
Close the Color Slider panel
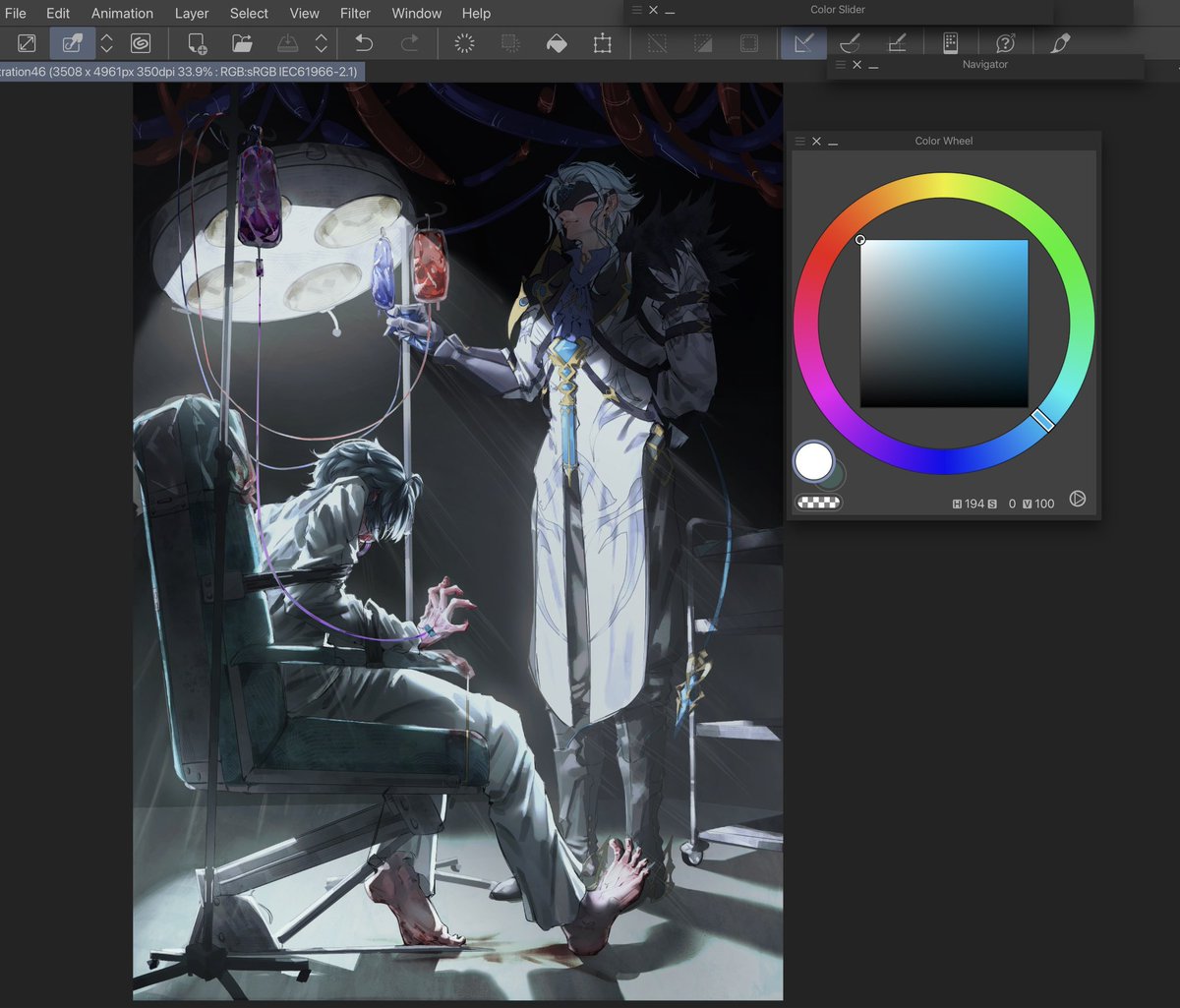point(653,10)
